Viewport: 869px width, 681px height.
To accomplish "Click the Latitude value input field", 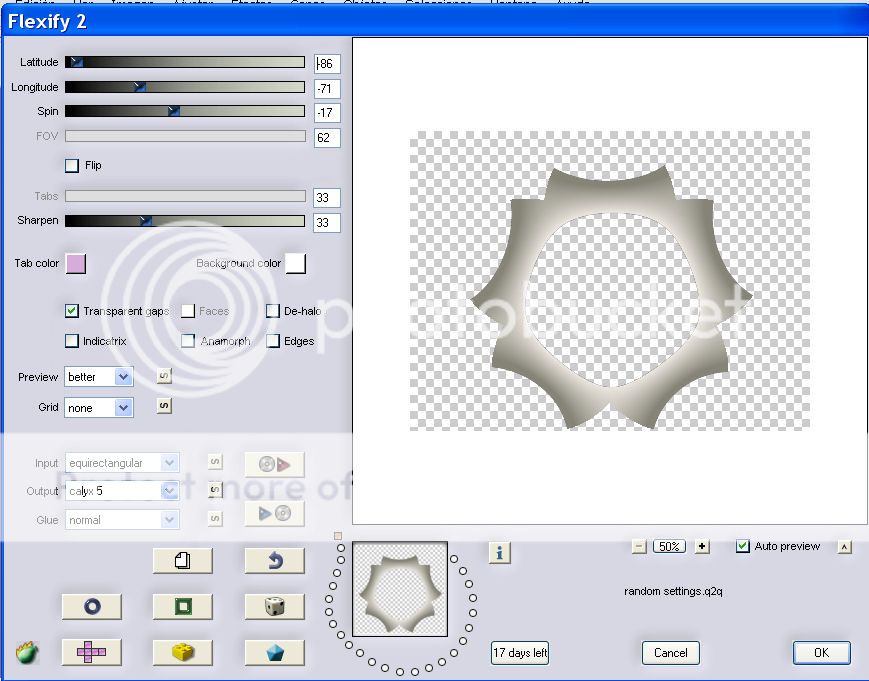I will 327,64.
